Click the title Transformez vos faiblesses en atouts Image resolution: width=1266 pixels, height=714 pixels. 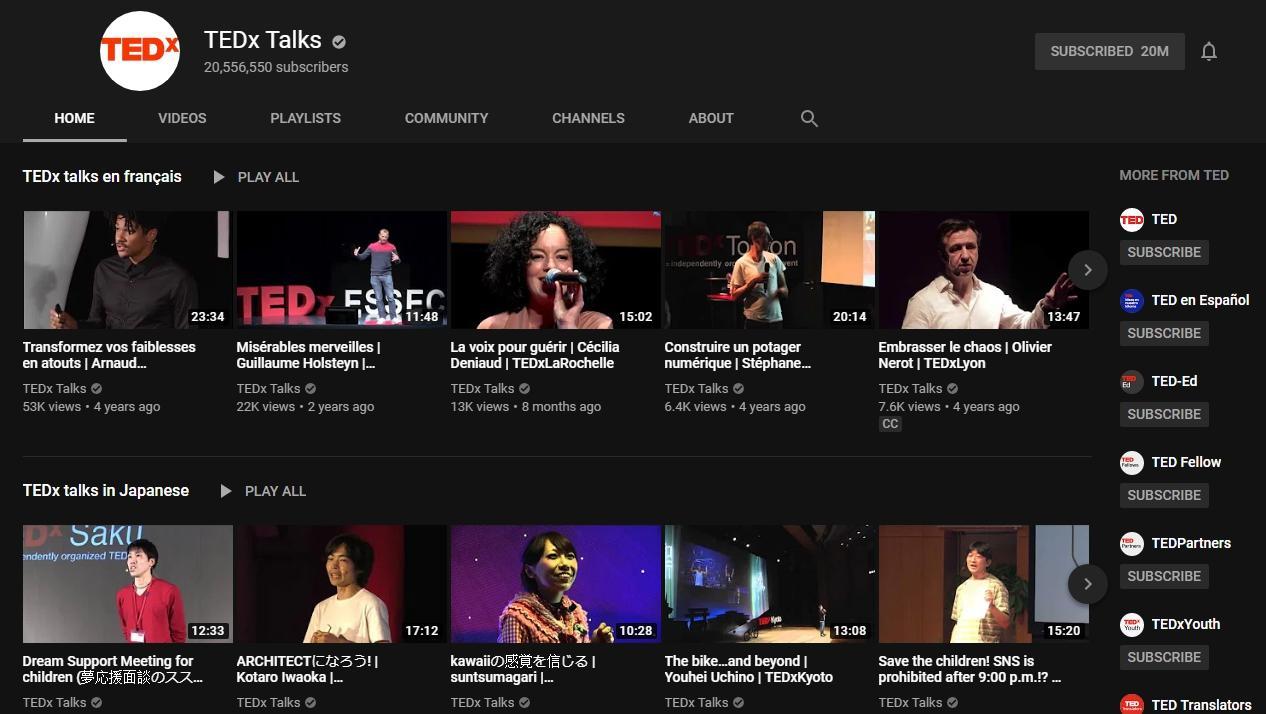110,355
